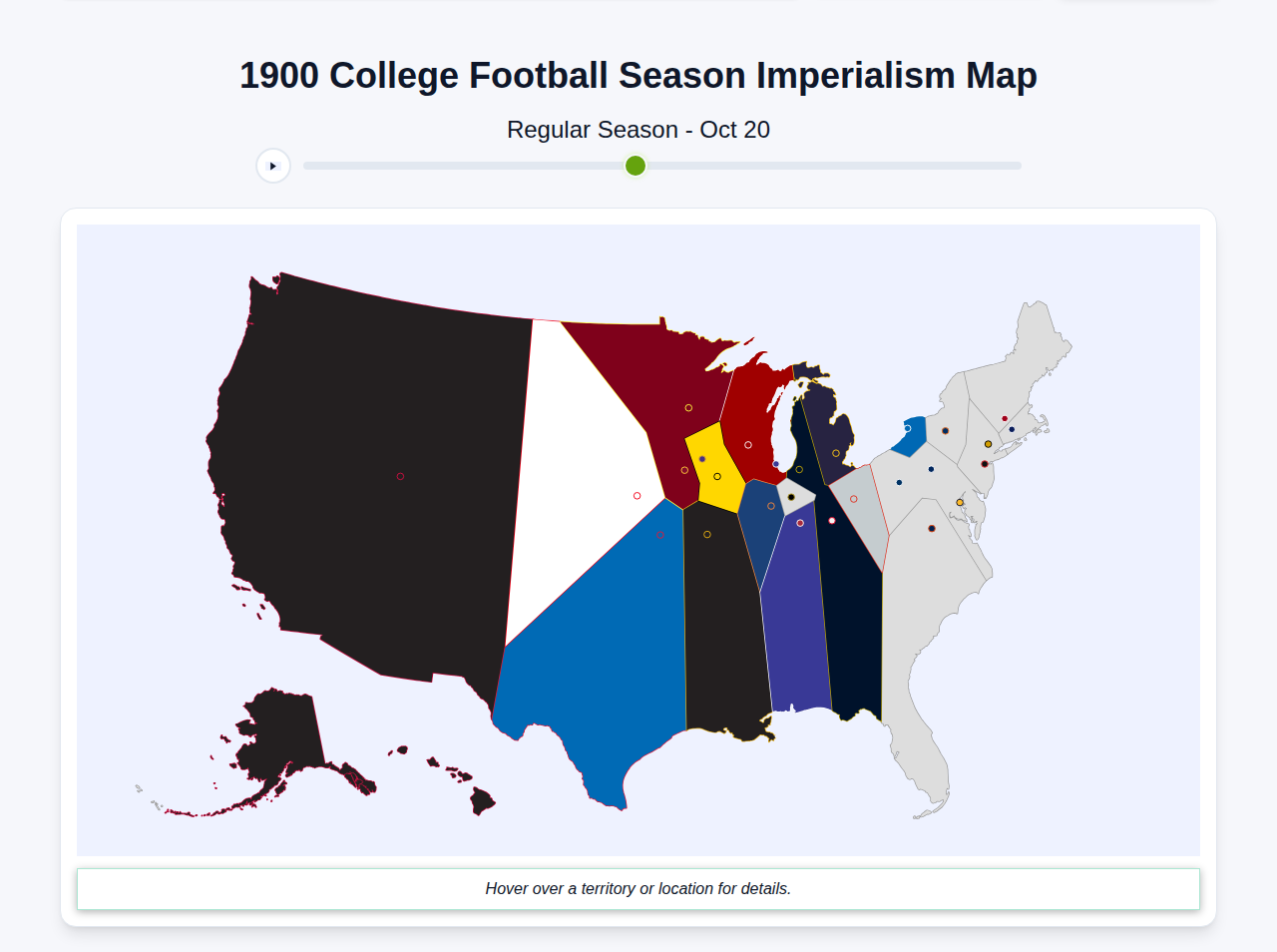Click the white marker inside the dark navy territory

[832, 520]
